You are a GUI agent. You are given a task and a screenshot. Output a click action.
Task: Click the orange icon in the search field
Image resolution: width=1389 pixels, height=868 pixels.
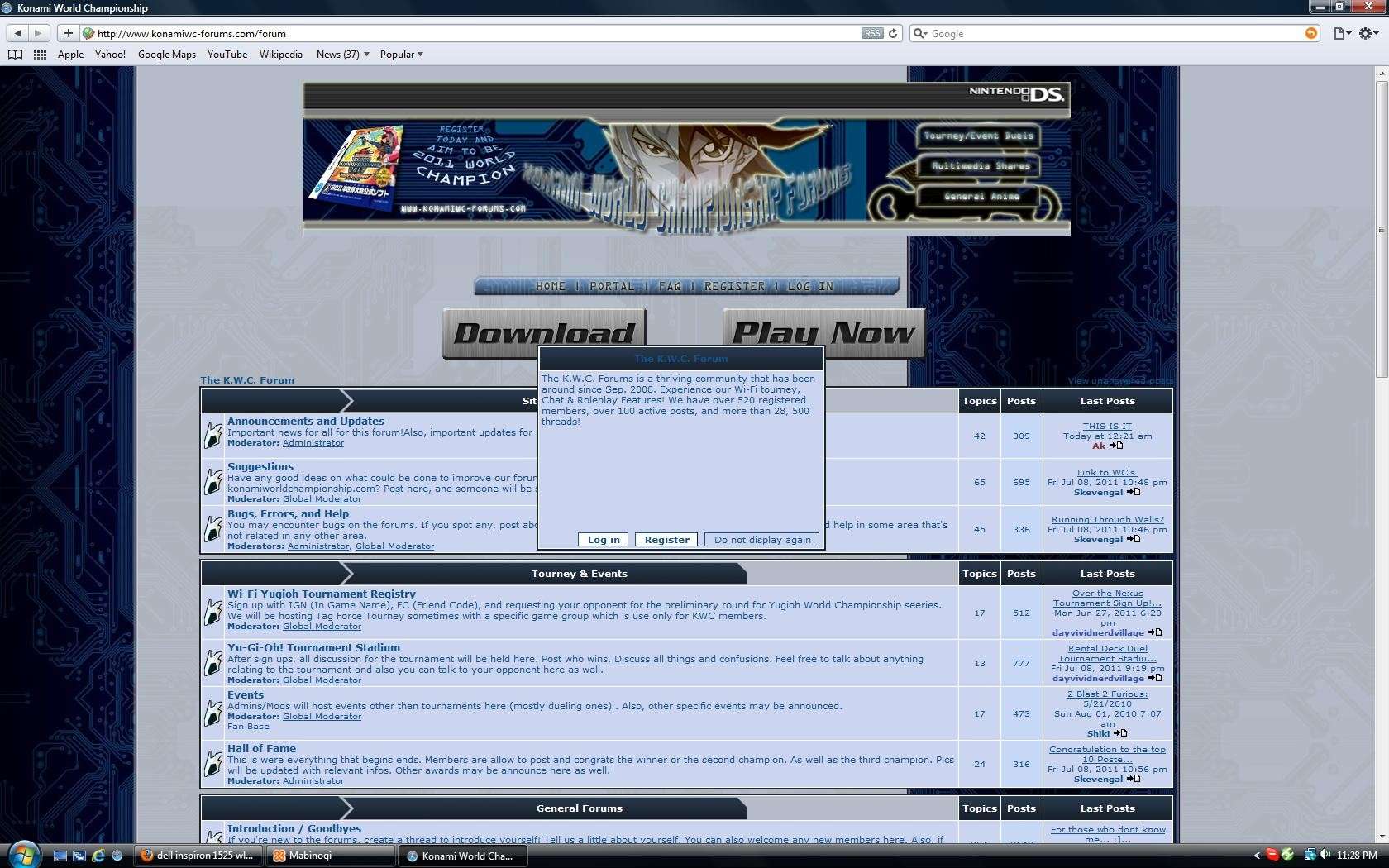tap(1311, 33)
